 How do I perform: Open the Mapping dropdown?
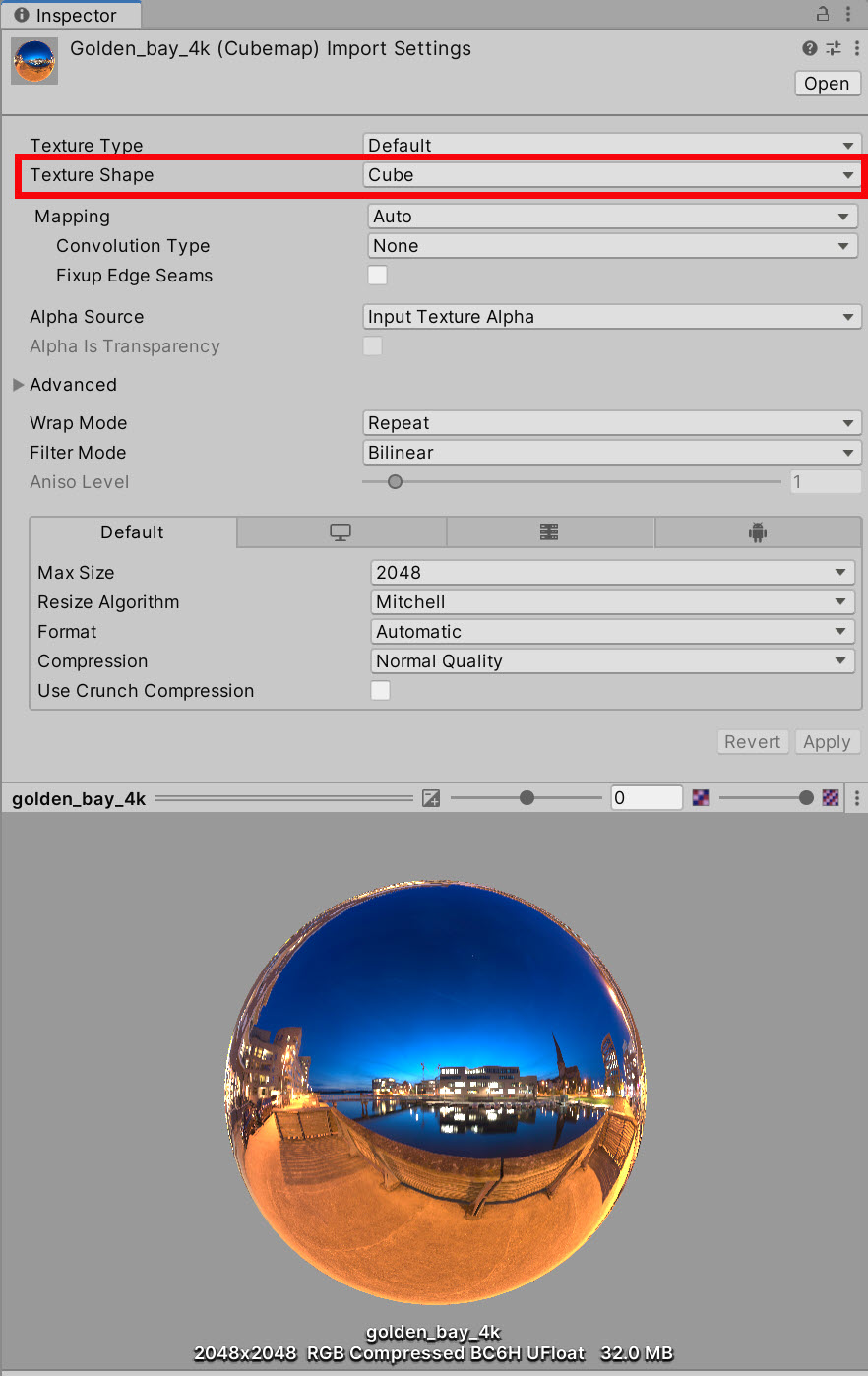click(x=612, y=217)
